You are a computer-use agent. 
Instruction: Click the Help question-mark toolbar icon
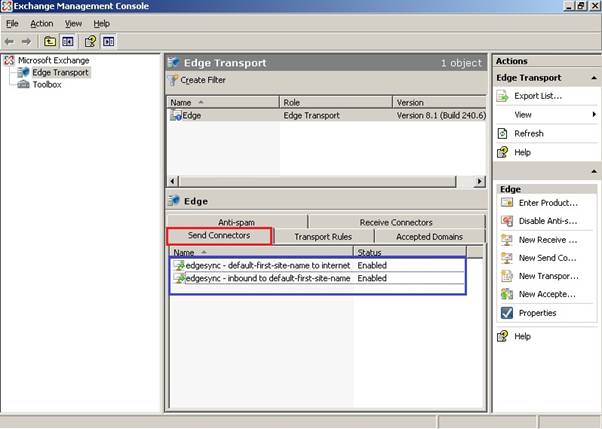[x=90, y=41]
